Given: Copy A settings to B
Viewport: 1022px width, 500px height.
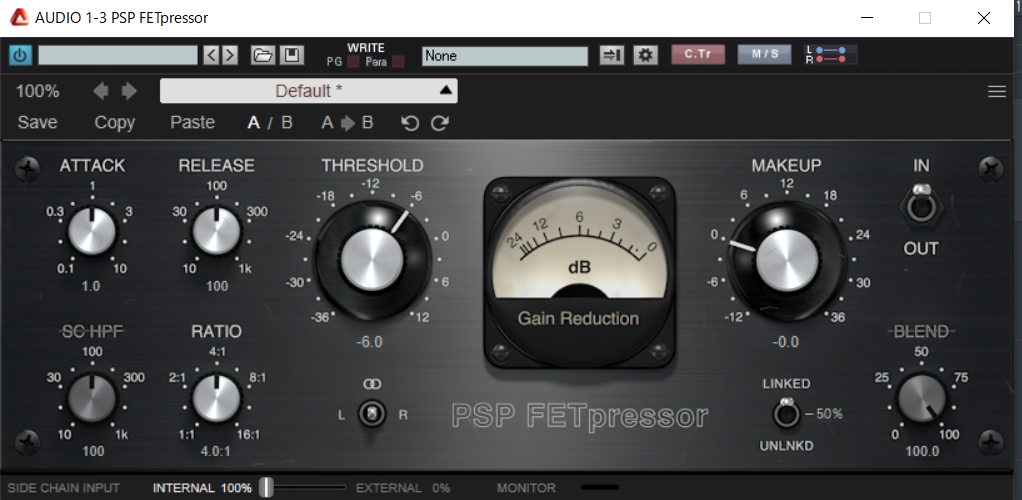Looking at the screenshot, I should (347, 123).
